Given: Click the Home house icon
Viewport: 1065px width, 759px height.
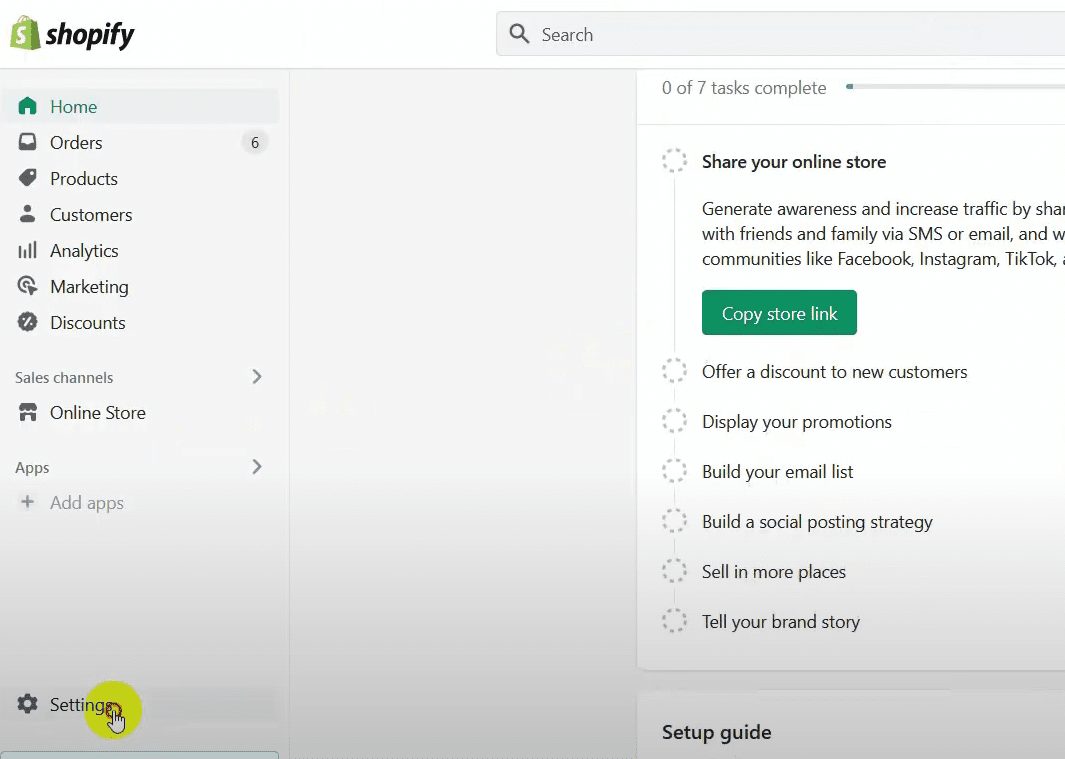Looking at the screenshot, I should [x=28, y=106].
